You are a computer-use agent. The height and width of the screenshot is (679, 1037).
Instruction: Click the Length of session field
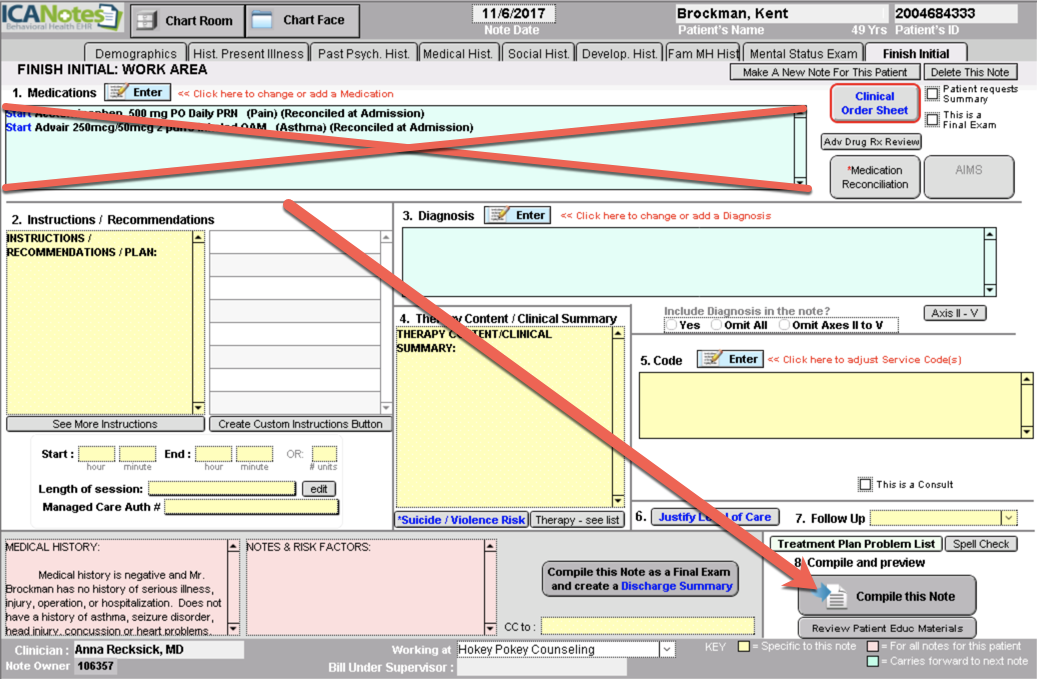pos(222,488)
